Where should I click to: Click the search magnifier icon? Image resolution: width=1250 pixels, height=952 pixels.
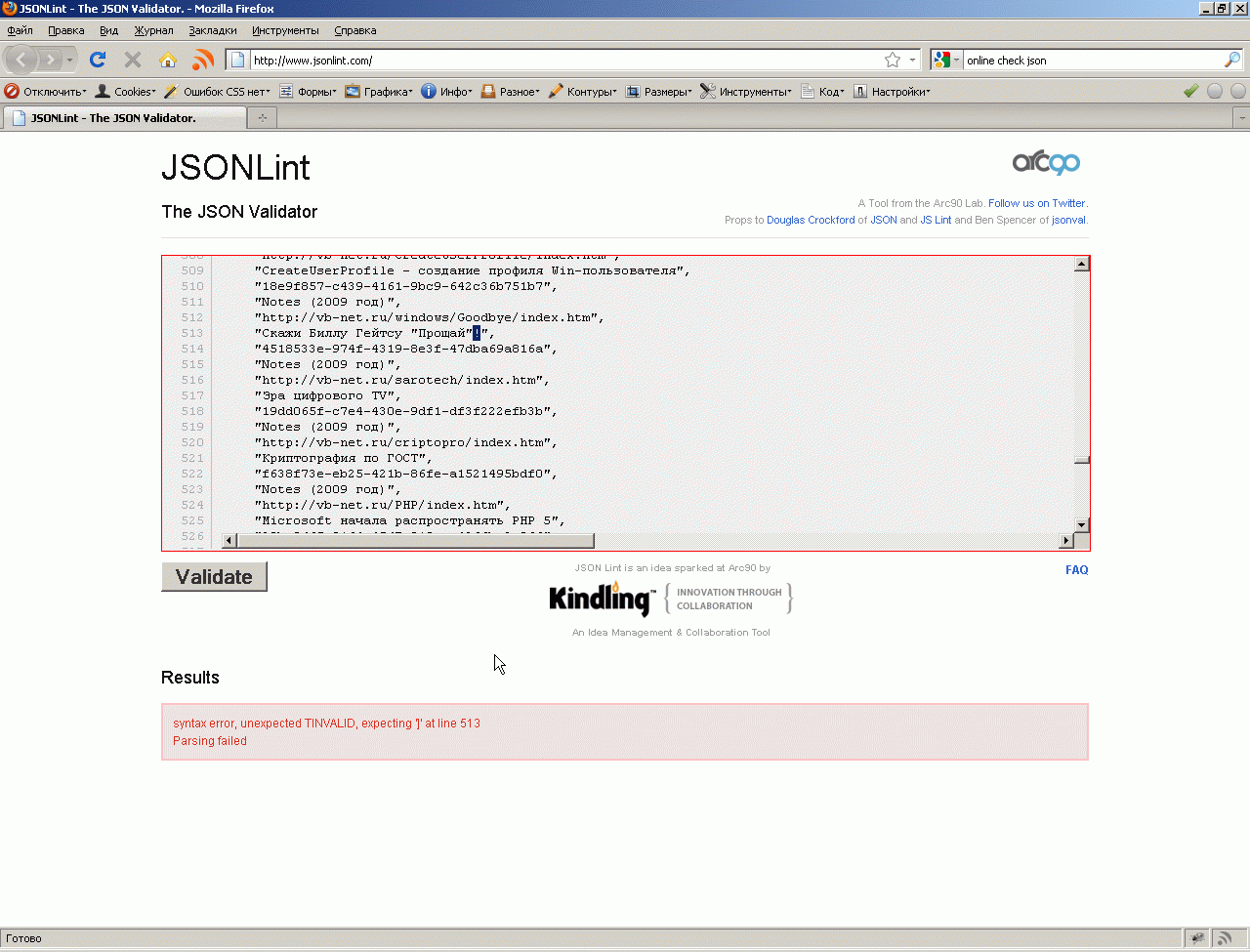[x=1232, y=61]
